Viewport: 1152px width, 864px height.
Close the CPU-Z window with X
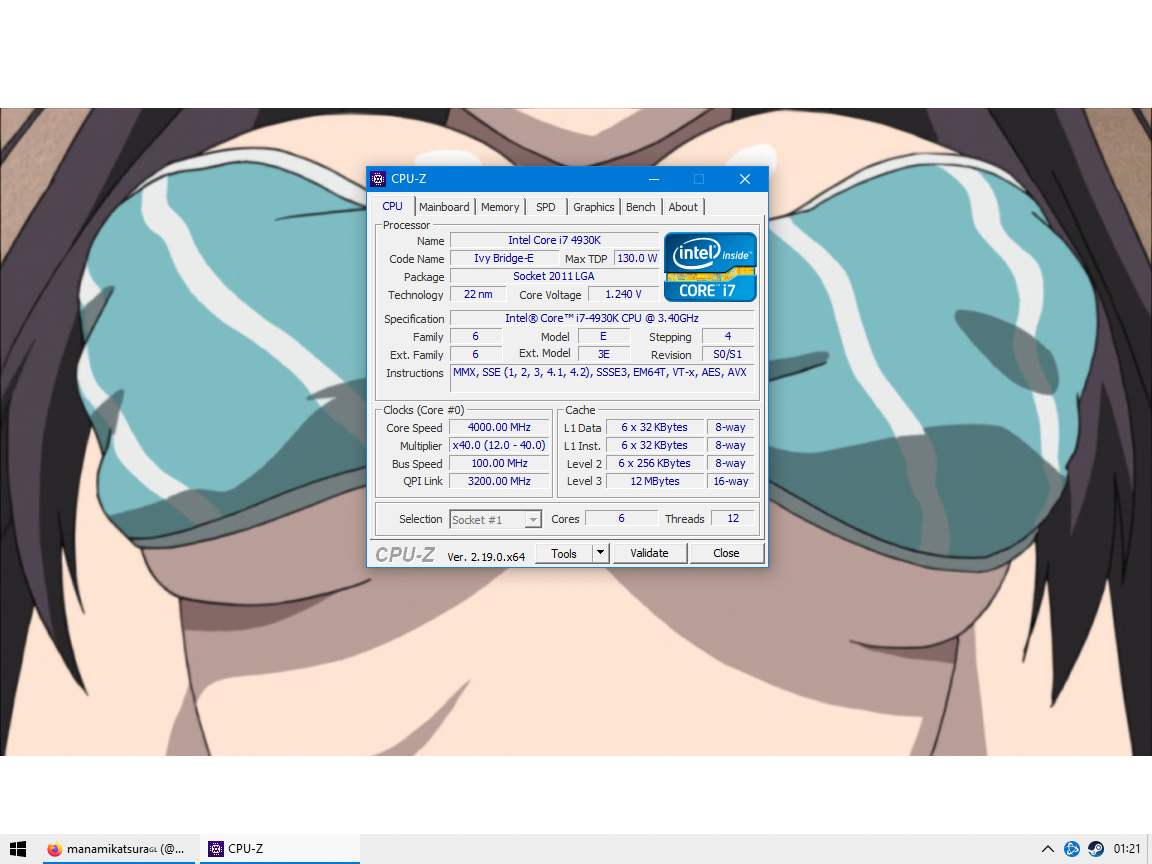click(x=744, y=179)
